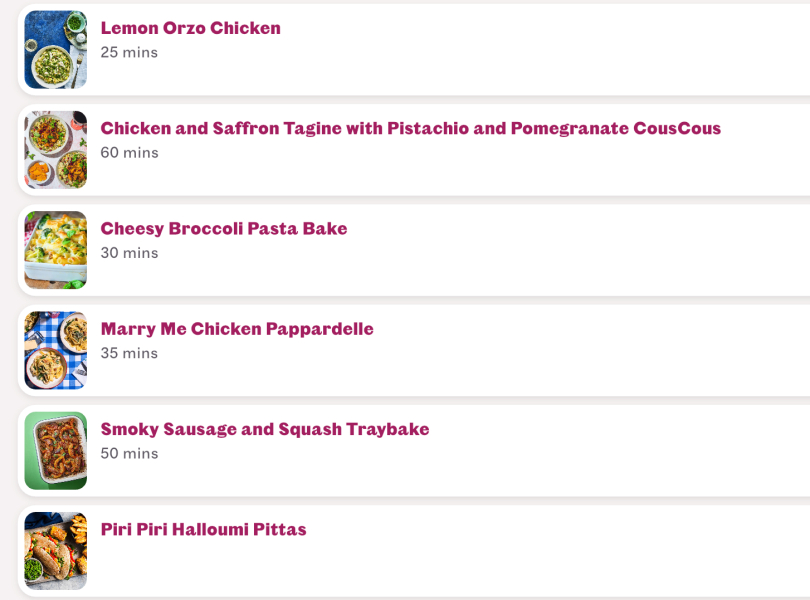Click the 50 mins time under Traybake
The height and width of the screenshot is (600, 810).
tap(129, 453)
